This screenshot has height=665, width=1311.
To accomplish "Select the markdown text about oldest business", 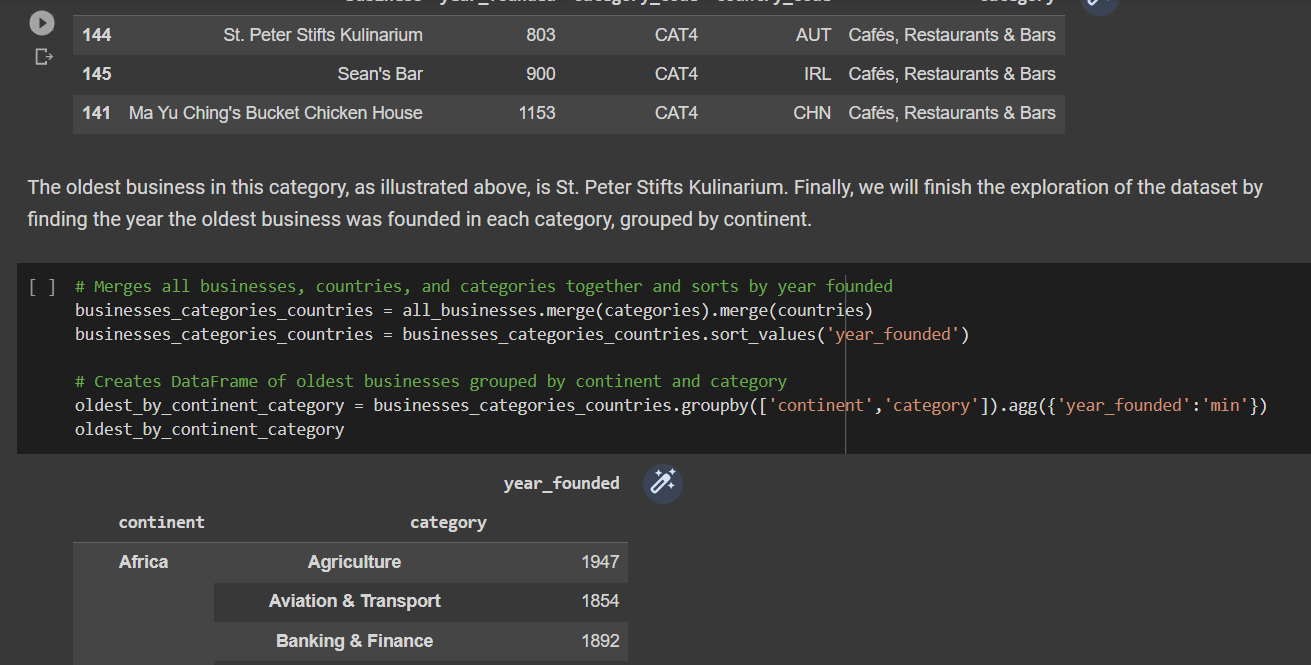I will (x=644, y=202).
